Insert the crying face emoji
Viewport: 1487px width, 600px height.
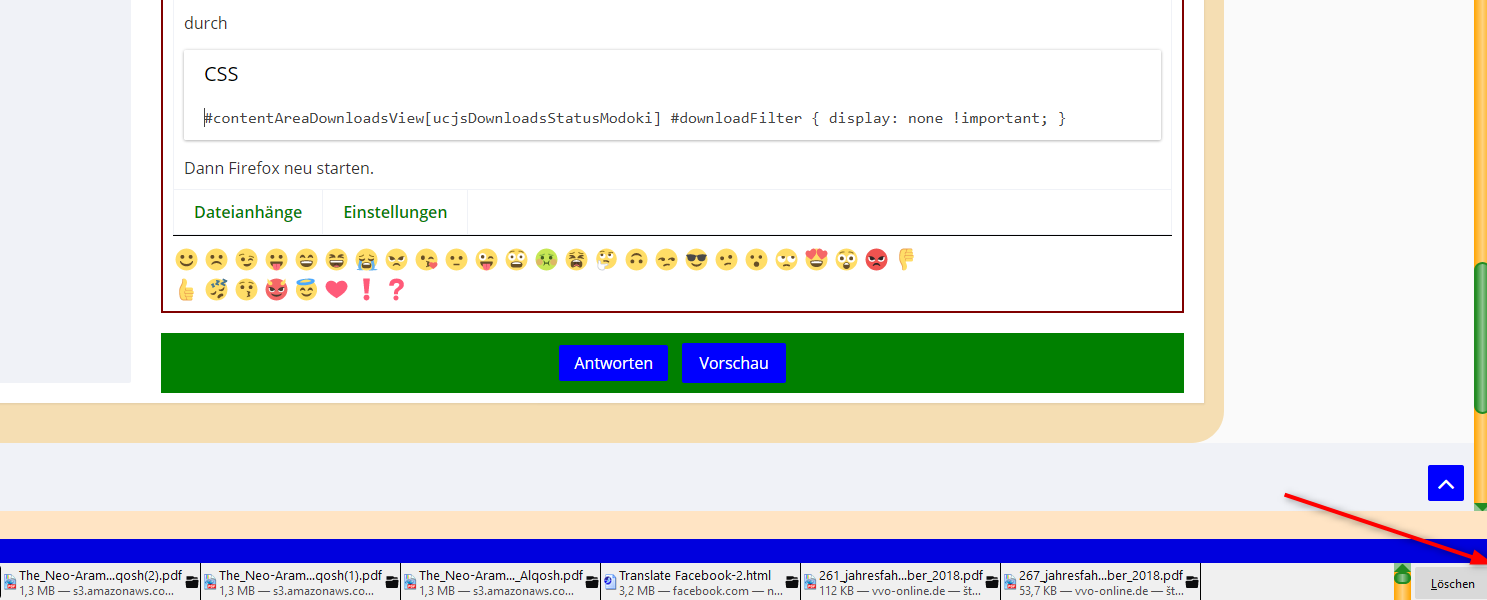(366, 260)
